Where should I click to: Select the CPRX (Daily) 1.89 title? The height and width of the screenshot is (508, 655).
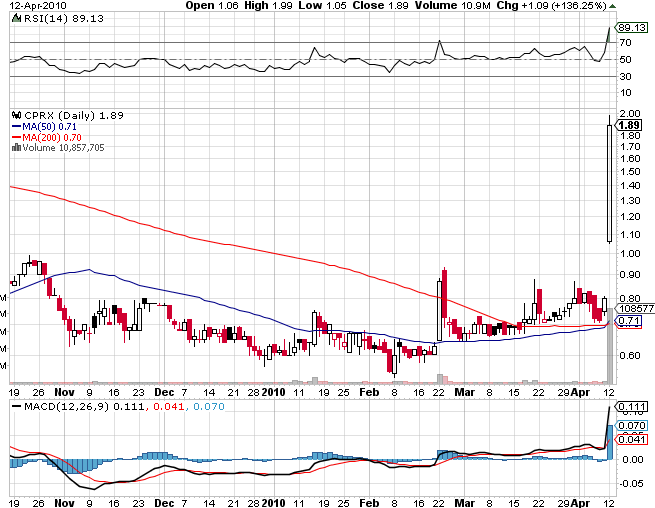tap(74, 115)
